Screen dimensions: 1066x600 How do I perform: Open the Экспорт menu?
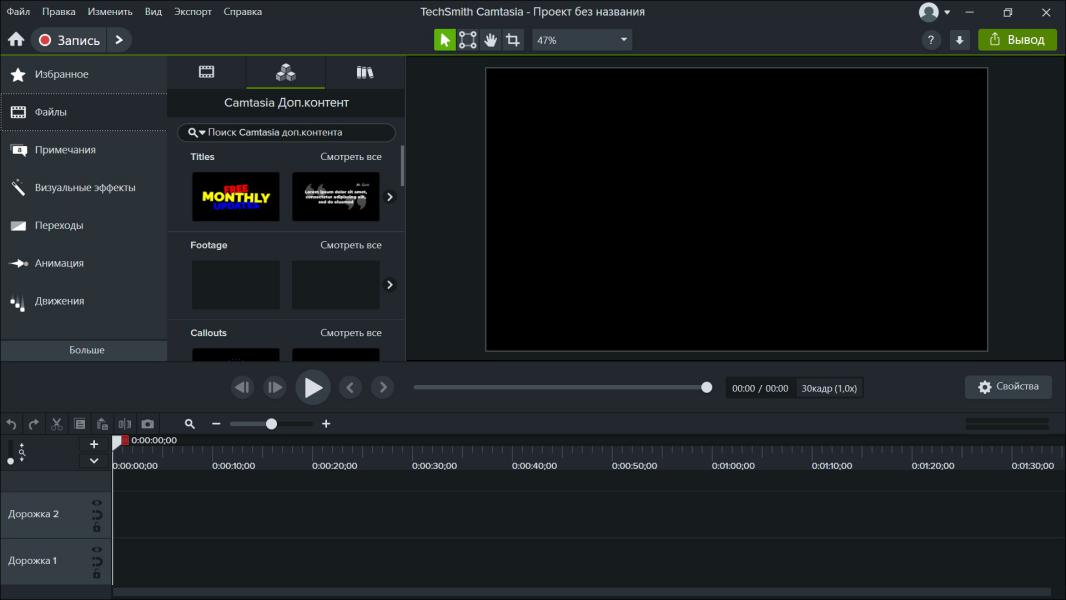coord(192,12)
